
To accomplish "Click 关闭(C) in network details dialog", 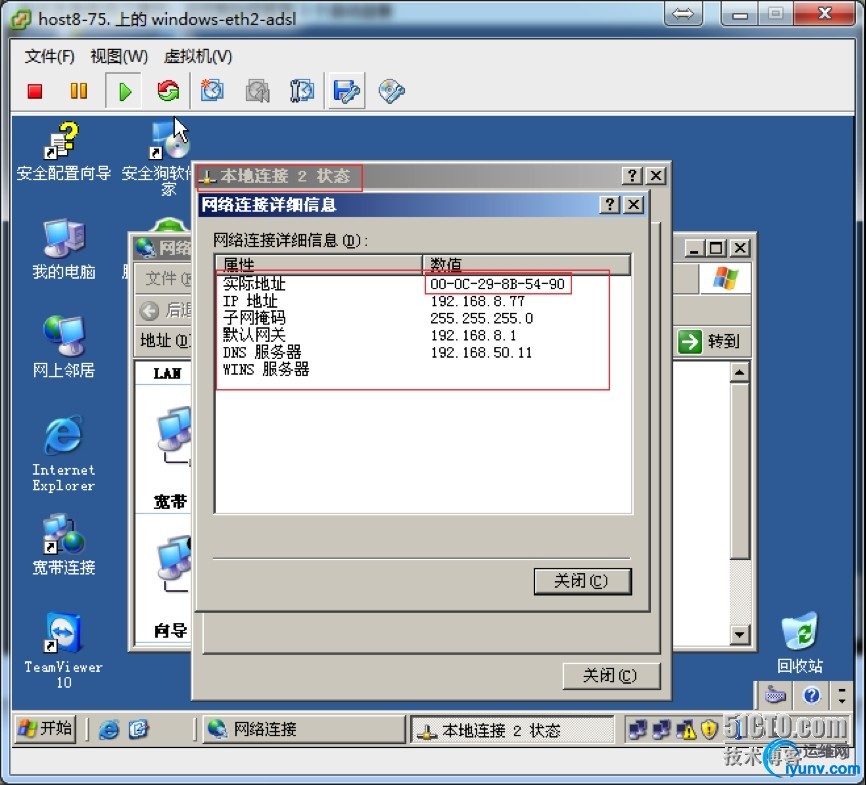I will tap(582, 581).
